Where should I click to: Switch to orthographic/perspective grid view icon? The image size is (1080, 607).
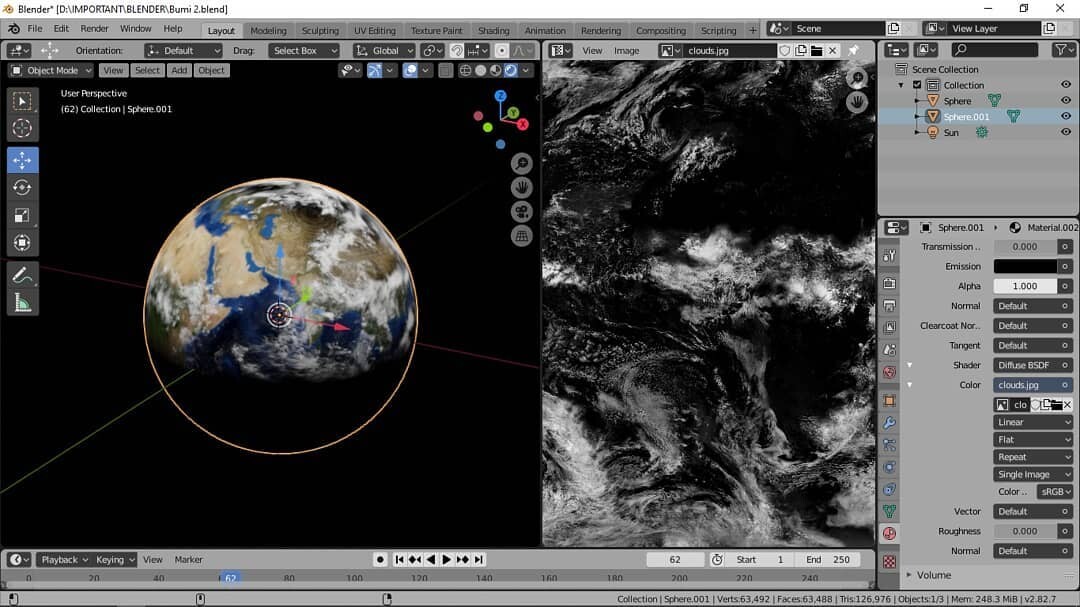[x=521, y=237]
